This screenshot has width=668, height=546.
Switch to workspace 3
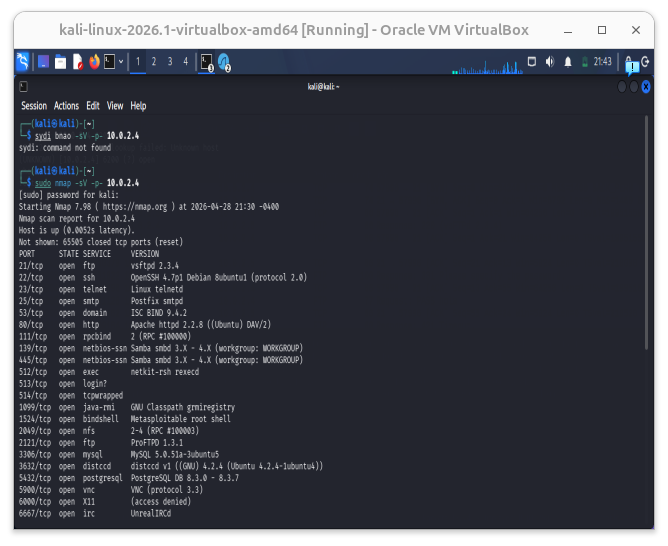(x=170, y=62)
